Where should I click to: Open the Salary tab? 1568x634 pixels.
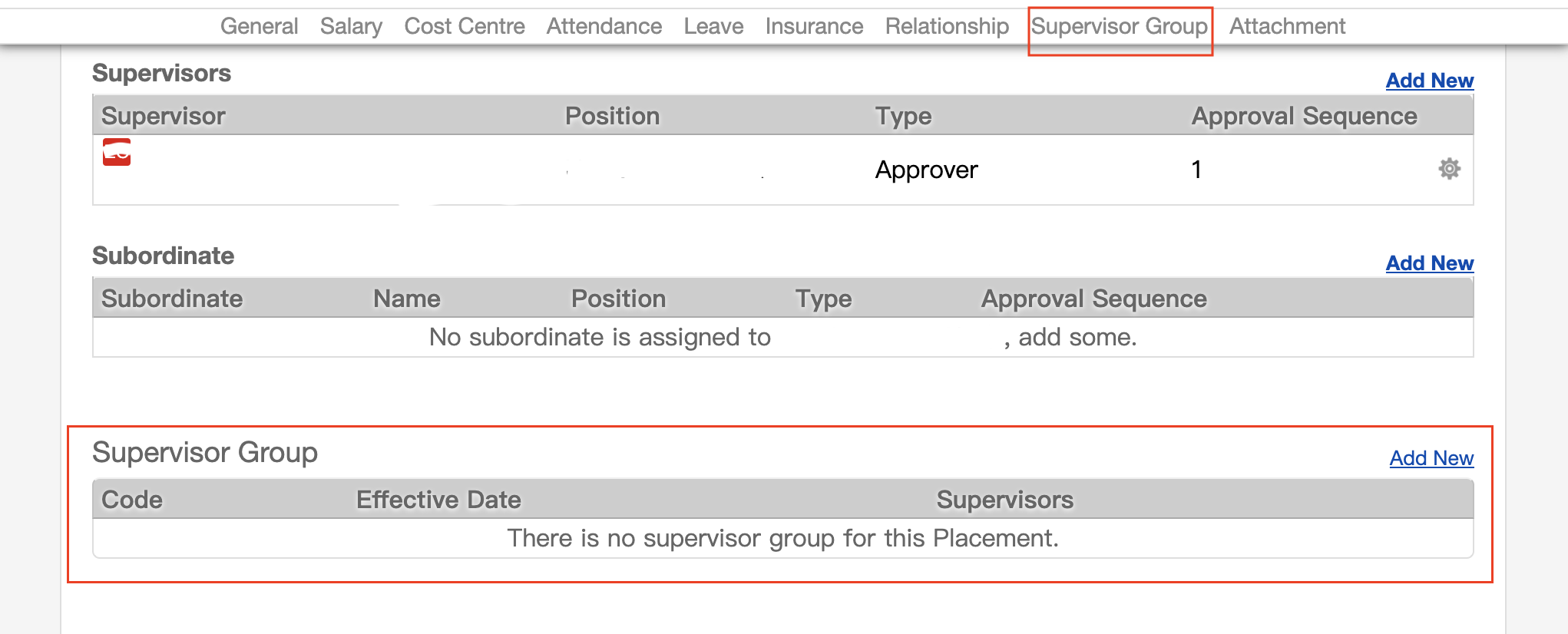pyautogui.click(x=351, y=26)
